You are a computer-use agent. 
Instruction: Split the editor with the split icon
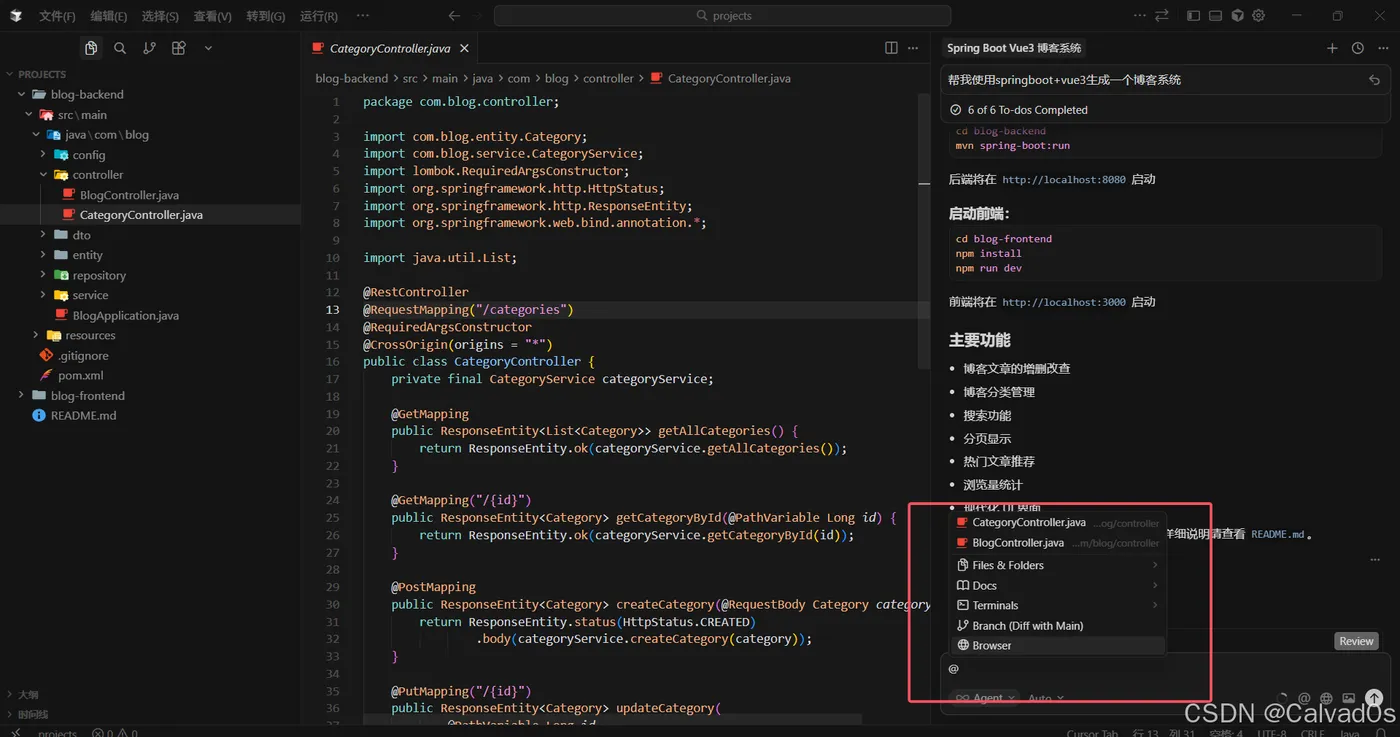click(x=891, y=48)
